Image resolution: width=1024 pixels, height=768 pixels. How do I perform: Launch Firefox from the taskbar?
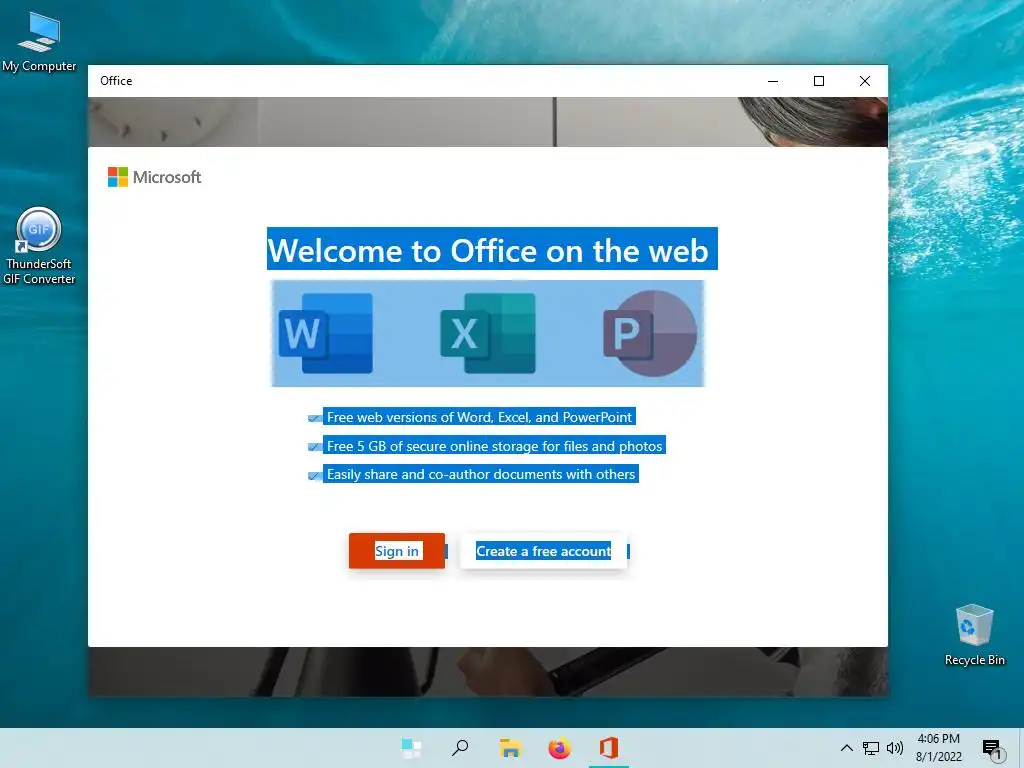pyautogui.click(x=559, y=748)
